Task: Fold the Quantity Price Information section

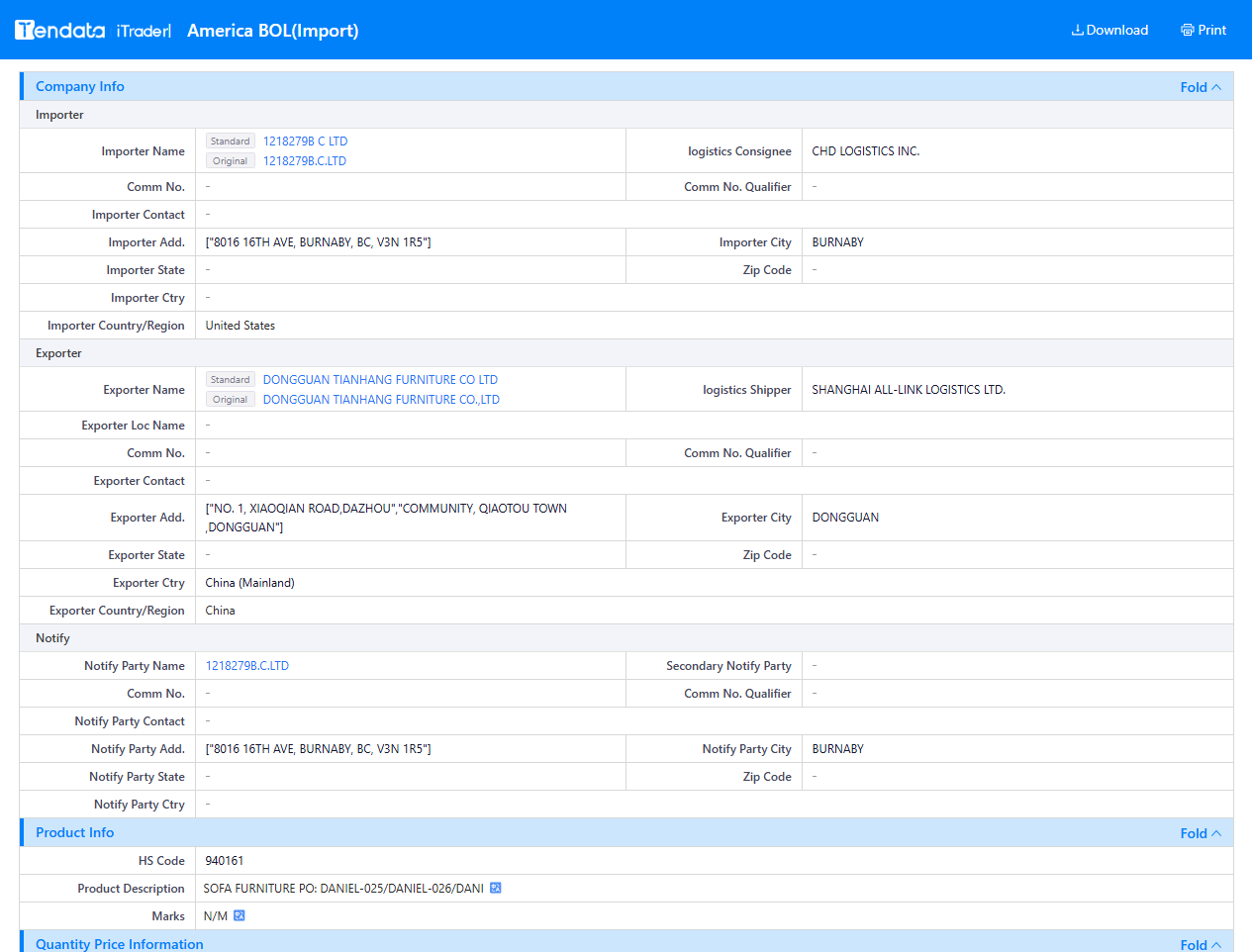Action: point(1201,945)
